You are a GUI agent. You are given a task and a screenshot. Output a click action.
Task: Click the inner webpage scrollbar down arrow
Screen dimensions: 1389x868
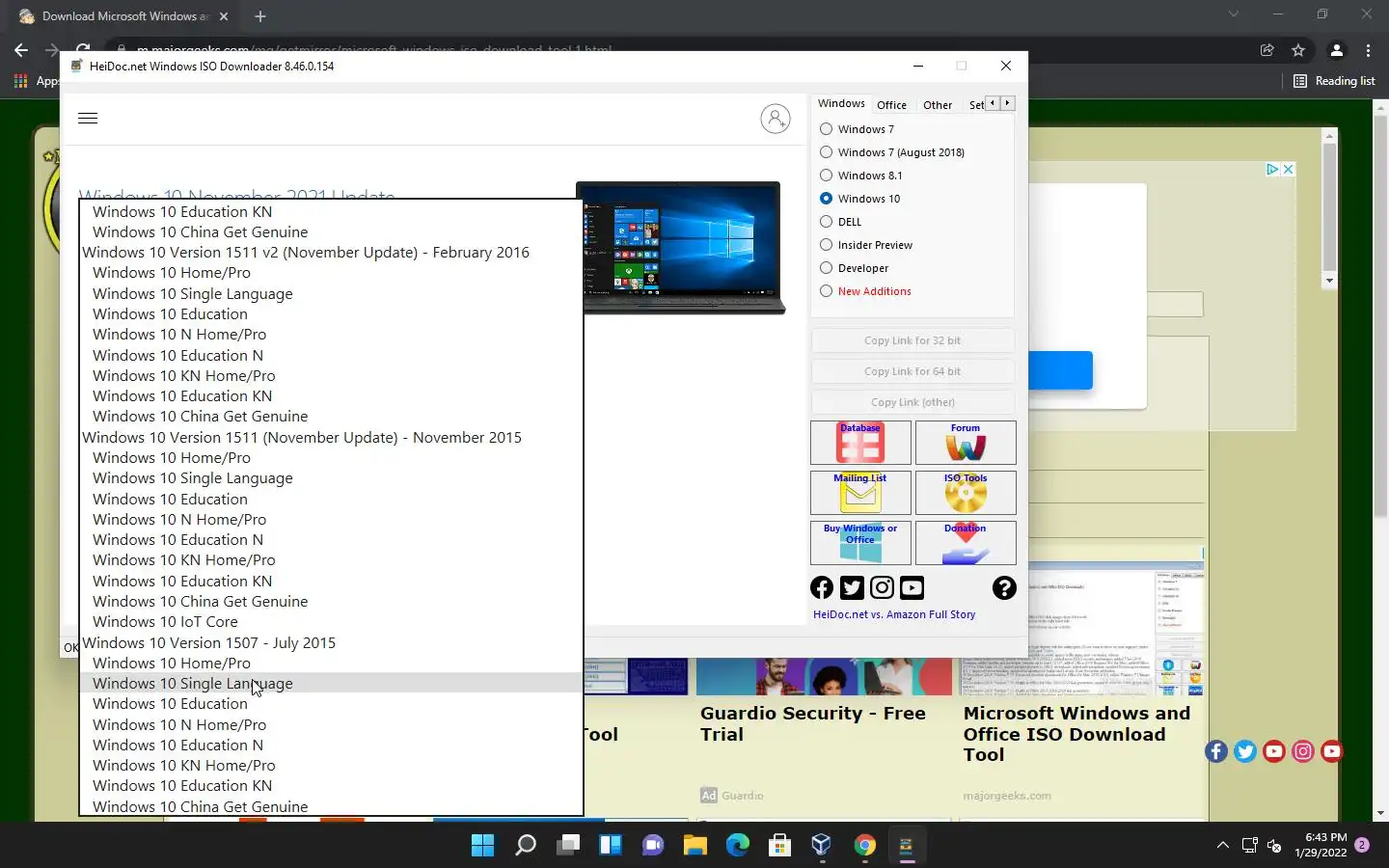pyautogui.click(x=1329, y=281)
